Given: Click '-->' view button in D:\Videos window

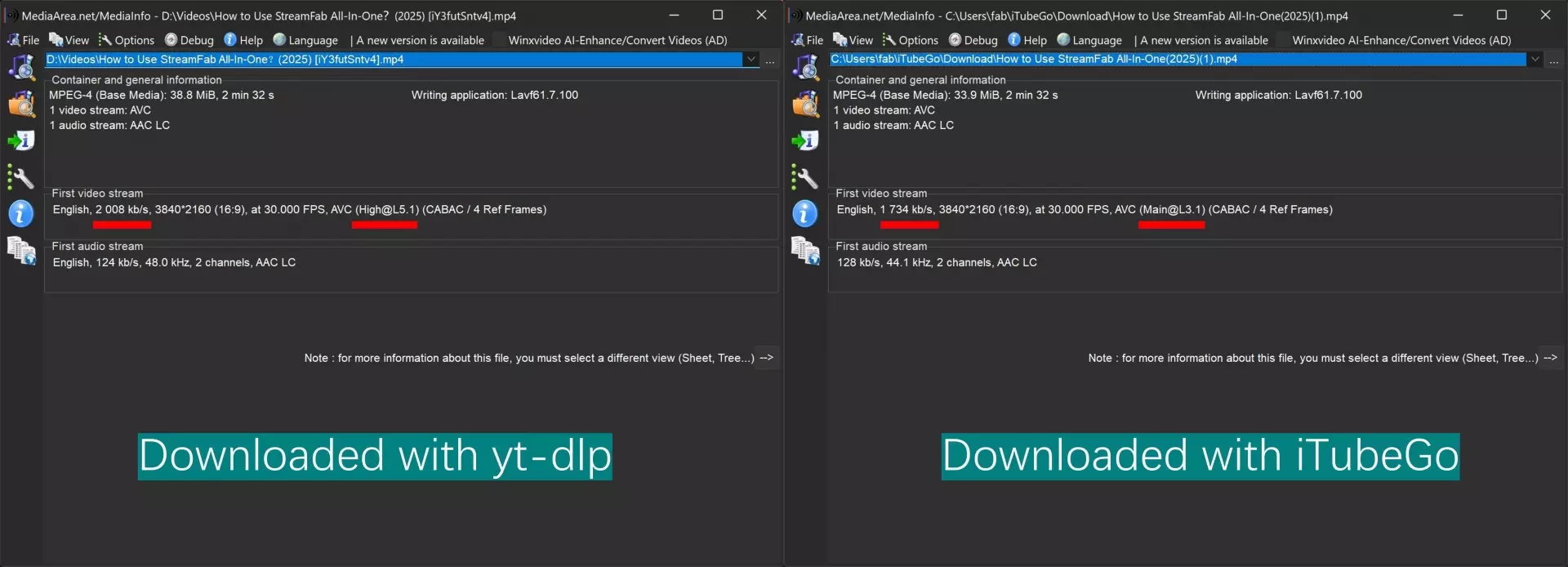Looking at the screenshot, I should click(x=766, y=358).
